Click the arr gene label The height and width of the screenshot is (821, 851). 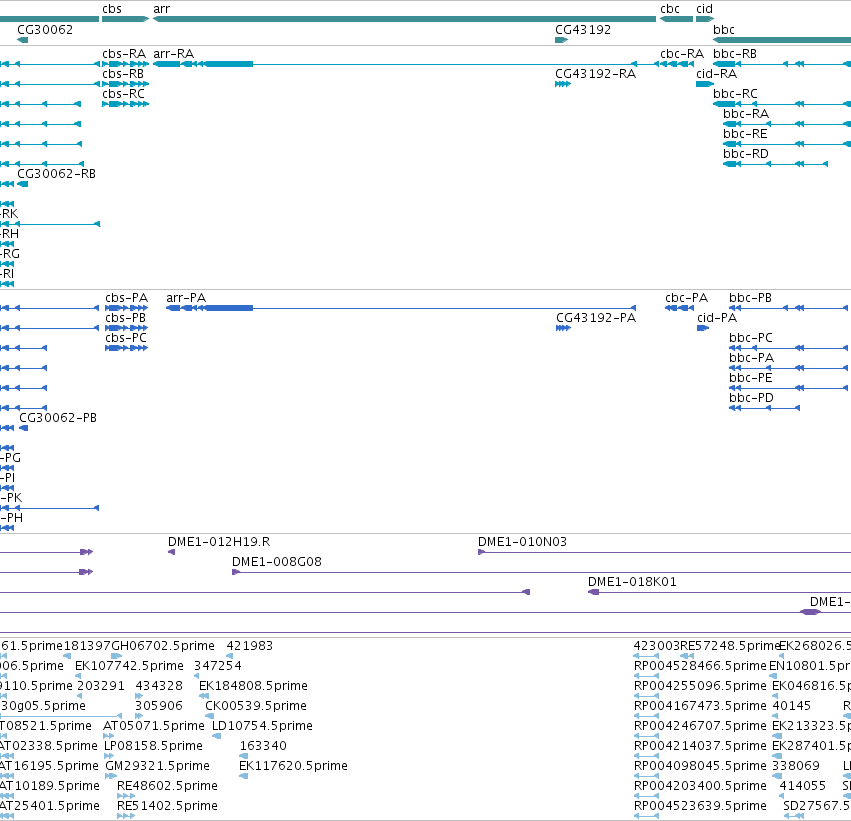point(161,9)
